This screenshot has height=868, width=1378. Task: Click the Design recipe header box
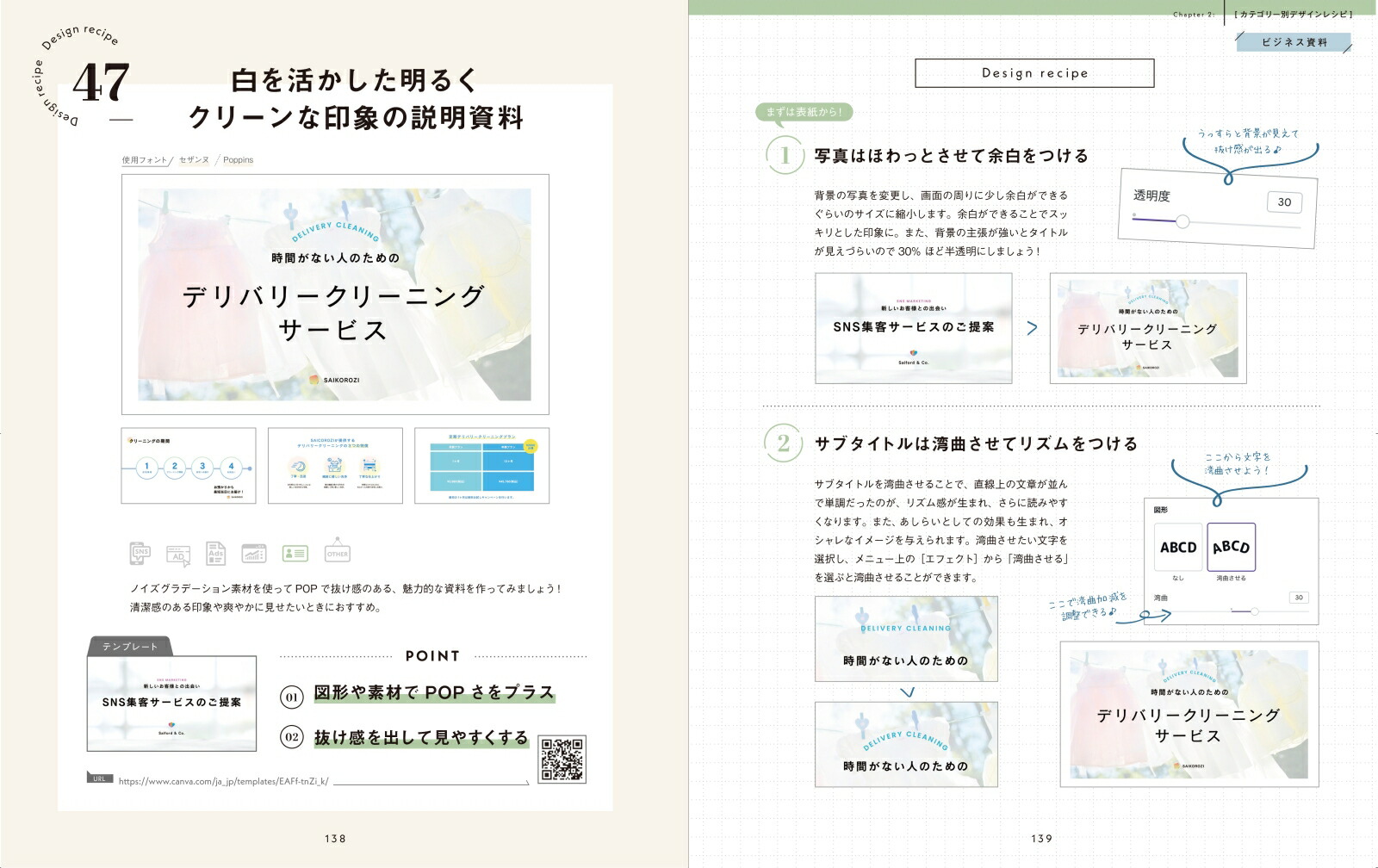click(1035, 73)
